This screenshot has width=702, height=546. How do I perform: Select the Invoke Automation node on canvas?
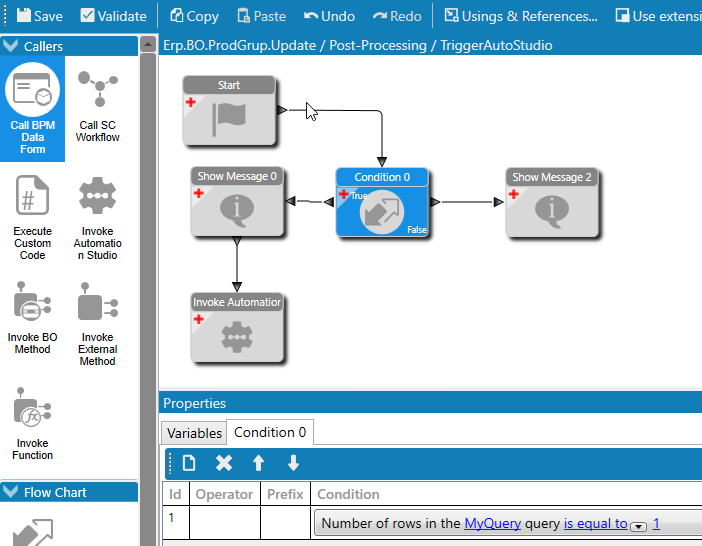pyautogui.click(x=237, y=328)
